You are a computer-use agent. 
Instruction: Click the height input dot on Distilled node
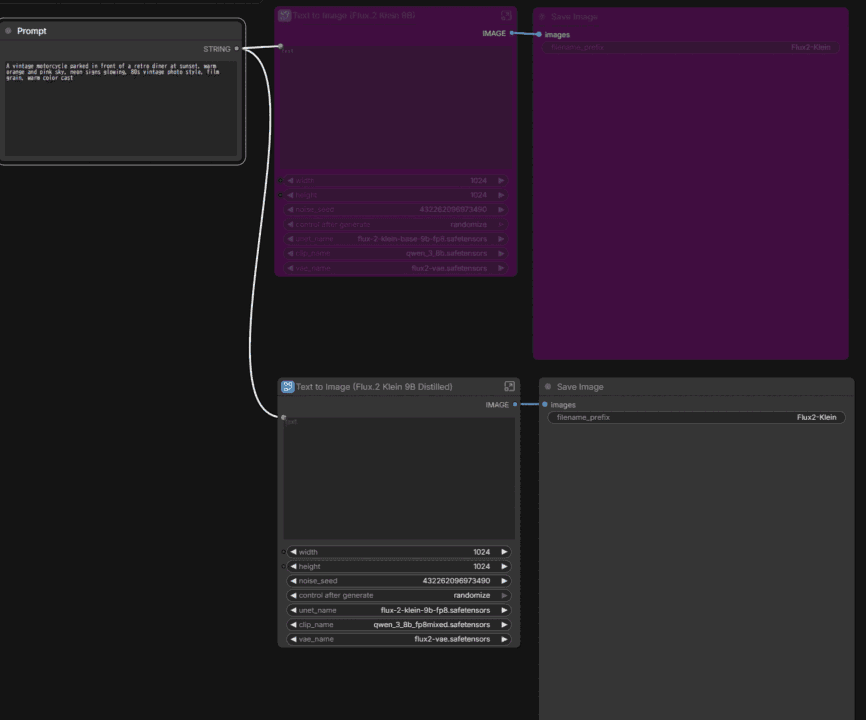click(283, 566)
